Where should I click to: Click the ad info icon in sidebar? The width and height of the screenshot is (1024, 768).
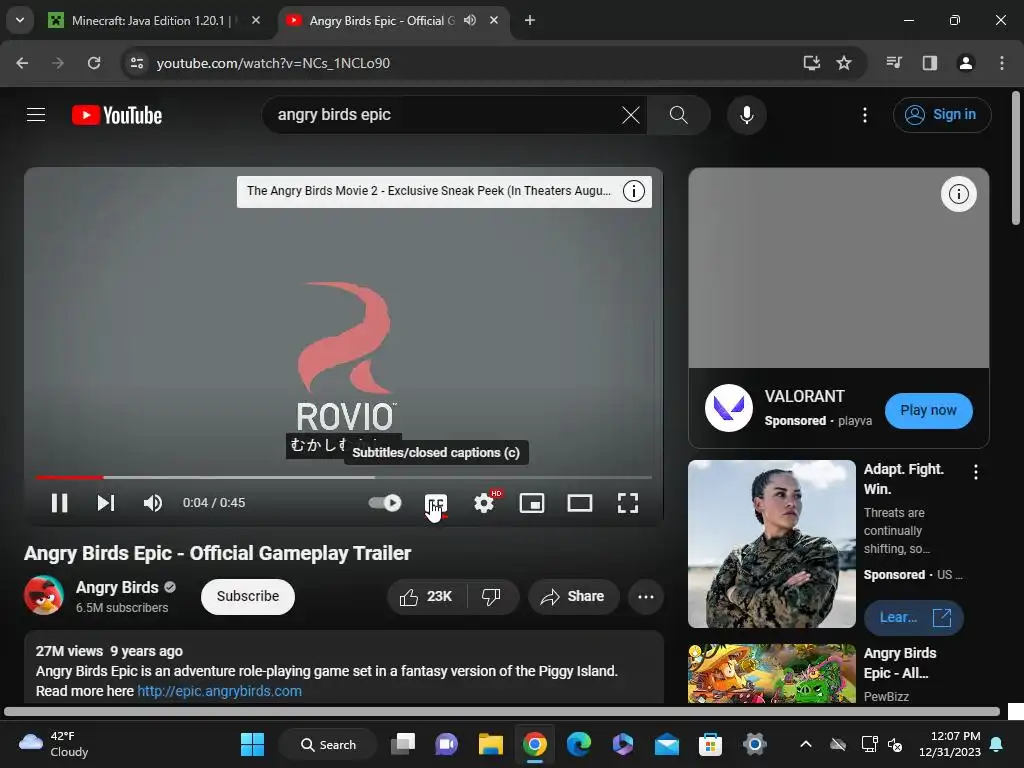[x=958, y=194]
